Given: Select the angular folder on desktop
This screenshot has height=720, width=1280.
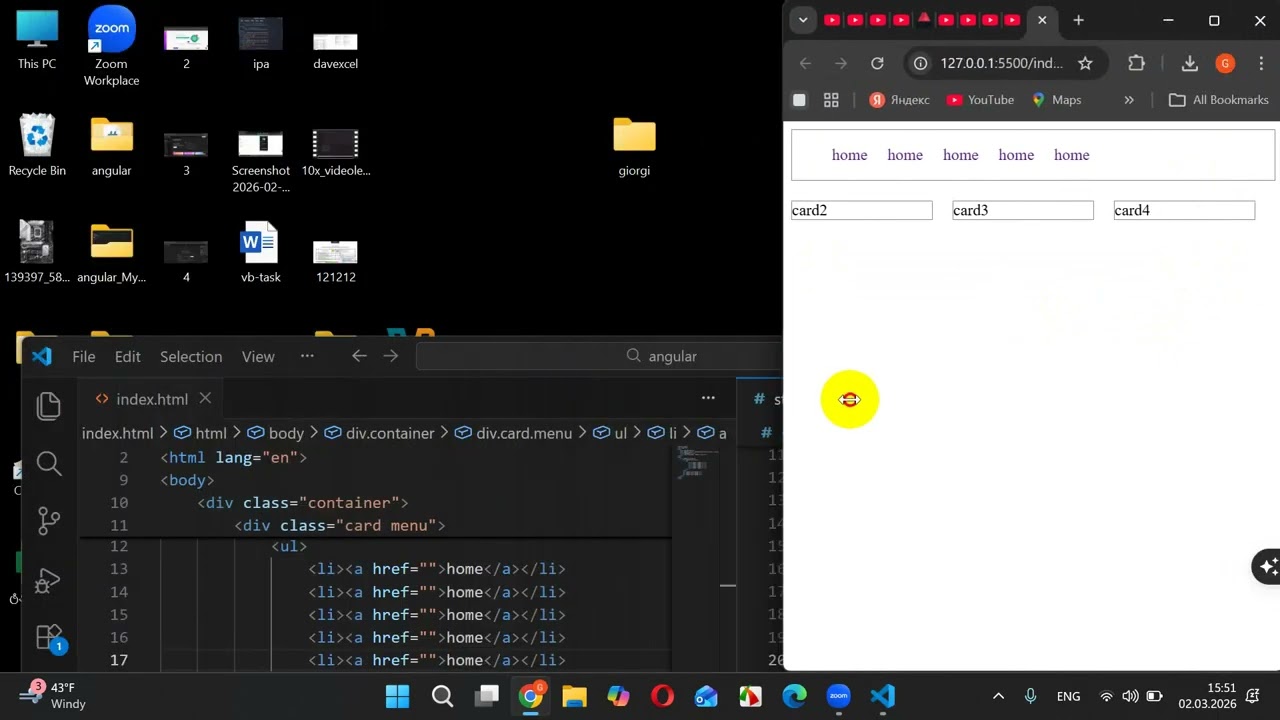Looking at the screenshot, I should coord(111,145).
